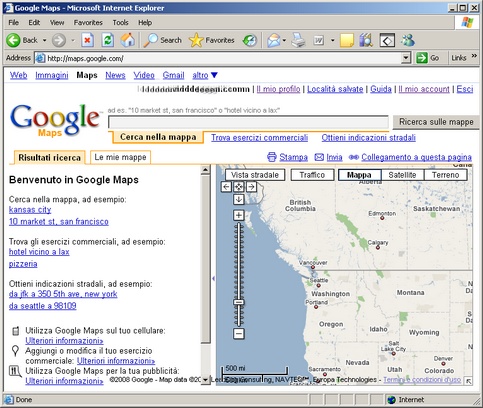This screenshot has height=408, width=483.
Task: Zoom out with the minus button
Action: click(x=239, y=333)
